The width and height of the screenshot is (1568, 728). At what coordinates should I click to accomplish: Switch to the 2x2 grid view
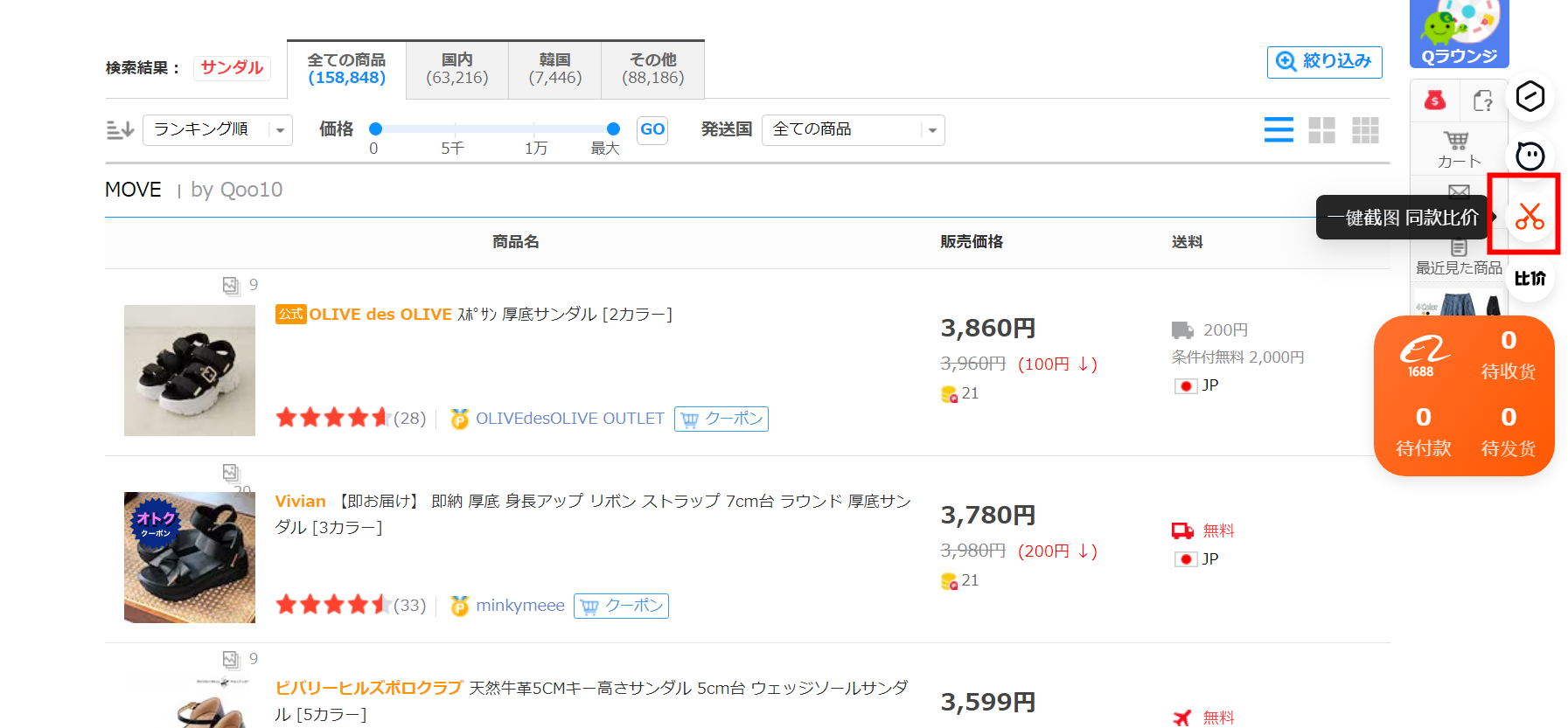(x=1321, y=130)
